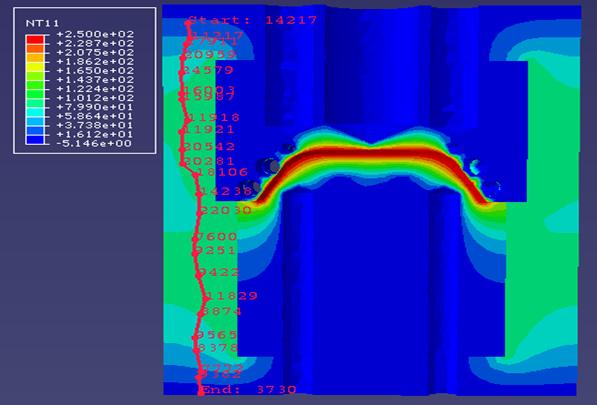Pick path node label 7600
Screen dimensions: 597x405
point(215,236)
